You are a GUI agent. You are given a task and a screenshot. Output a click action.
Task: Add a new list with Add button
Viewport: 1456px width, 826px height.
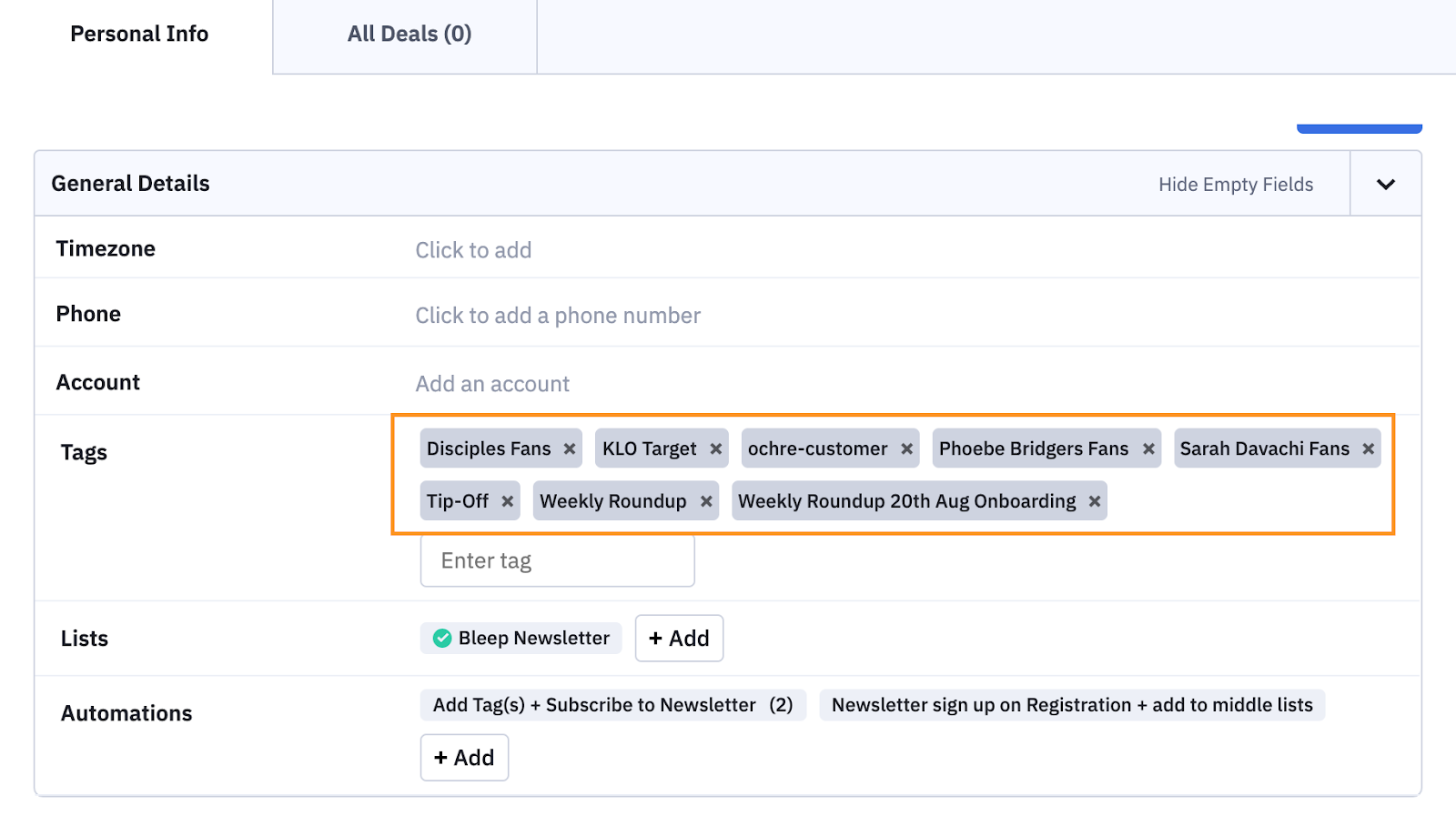click(x=679, y=639)
